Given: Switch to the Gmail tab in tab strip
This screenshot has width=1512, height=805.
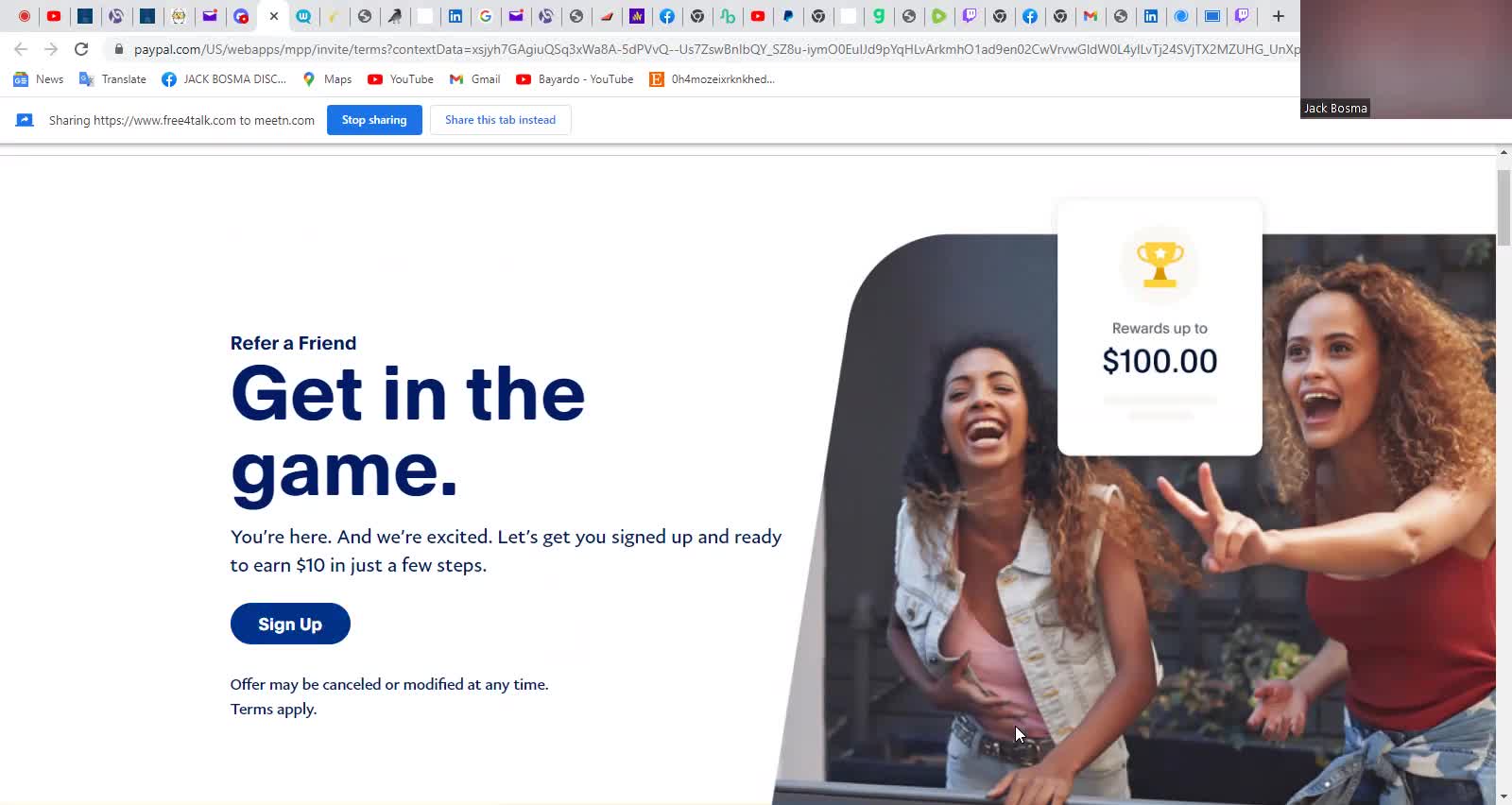Looking at the screenshot, I should (x=1091, y=16).
